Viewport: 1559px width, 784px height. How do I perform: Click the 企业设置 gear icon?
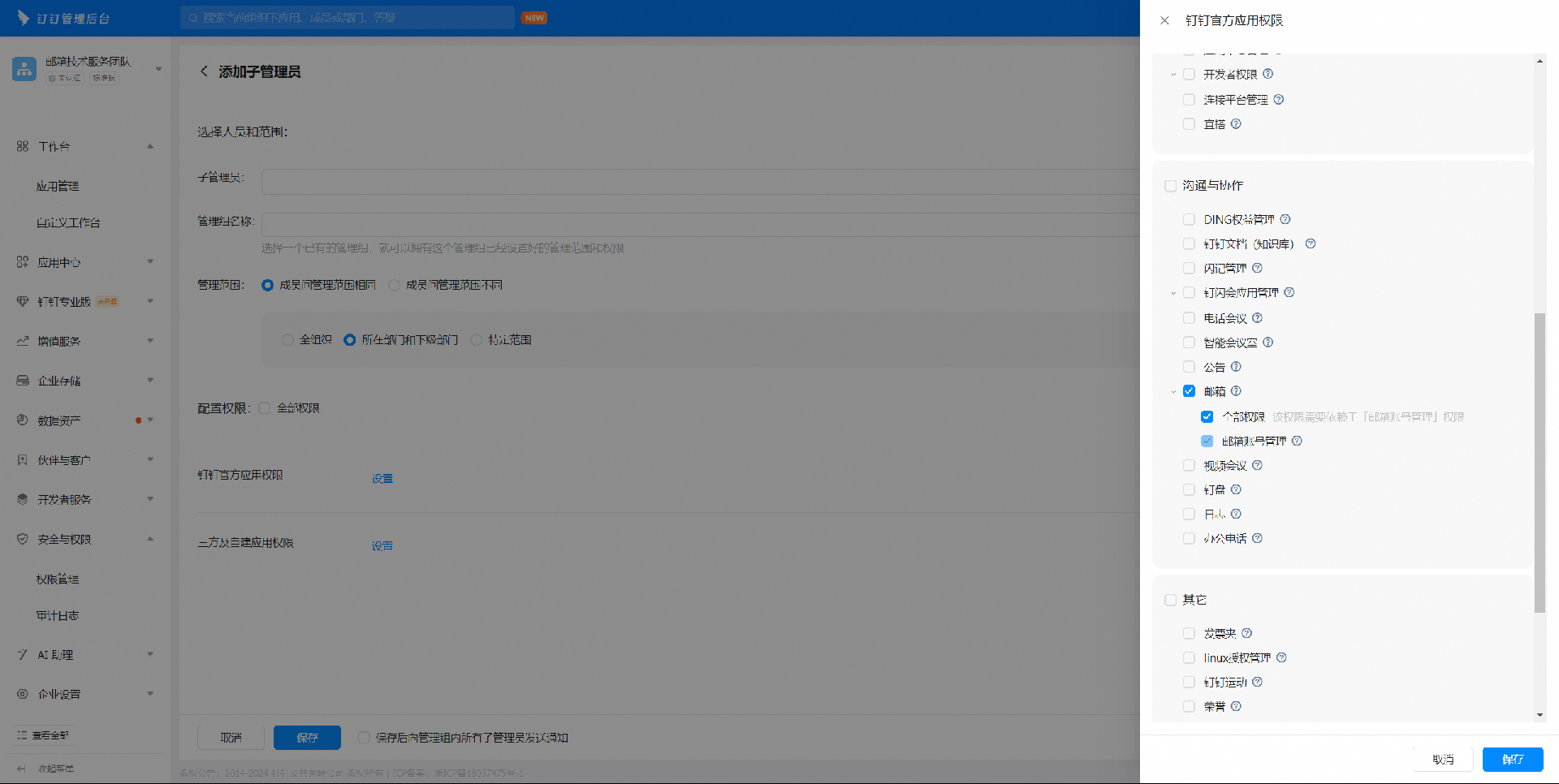[22, 694]
